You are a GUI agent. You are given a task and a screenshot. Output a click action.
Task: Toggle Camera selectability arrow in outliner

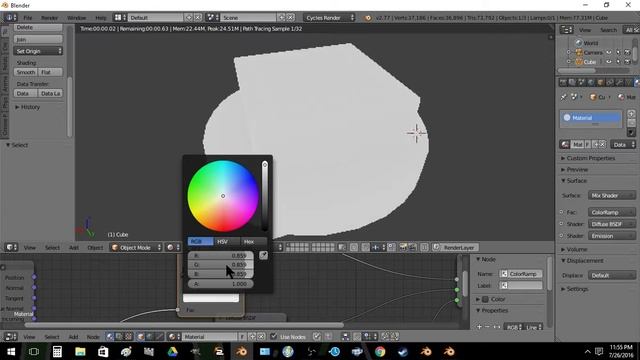pos(618,52)
